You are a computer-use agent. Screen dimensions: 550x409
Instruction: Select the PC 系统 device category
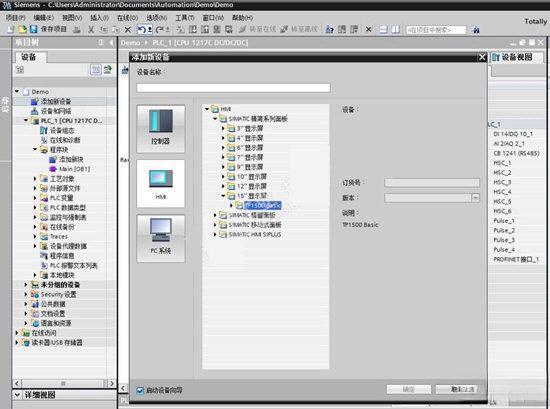tap(161, 239)
